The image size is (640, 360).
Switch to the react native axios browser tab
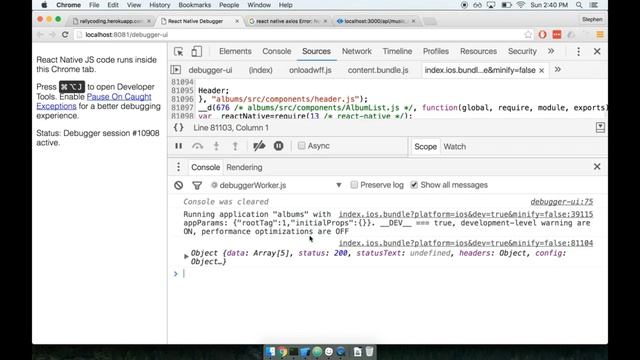click(x=288, y=21)
